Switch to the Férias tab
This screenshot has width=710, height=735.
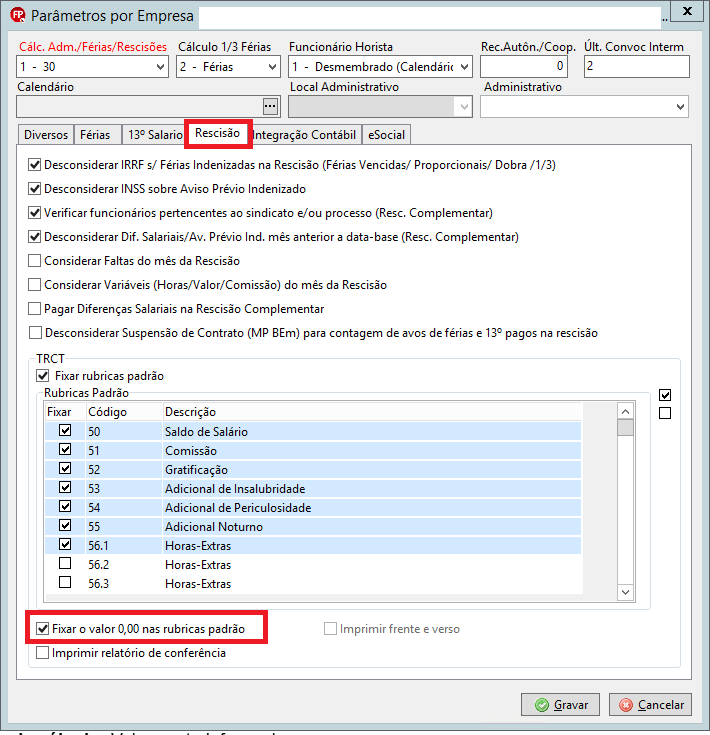(95, 135)
